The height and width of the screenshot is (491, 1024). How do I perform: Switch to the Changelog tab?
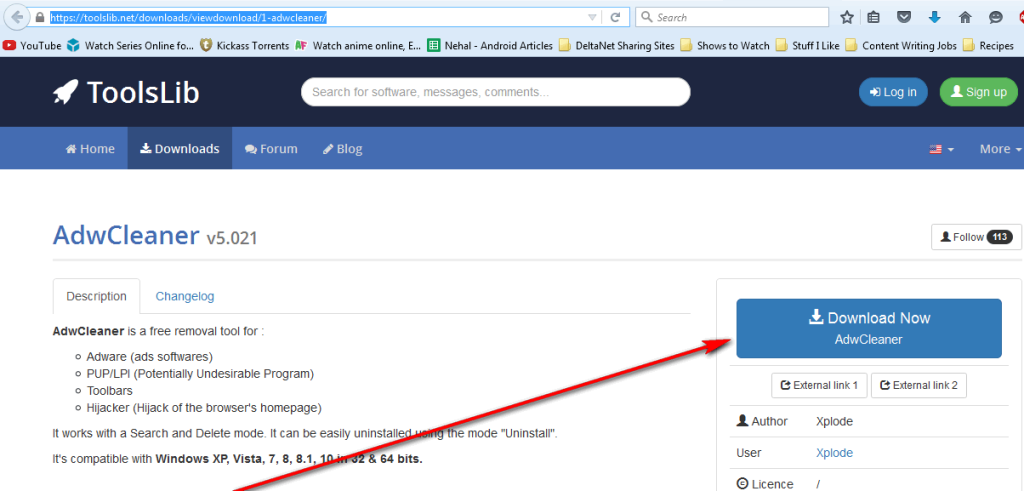185,296
